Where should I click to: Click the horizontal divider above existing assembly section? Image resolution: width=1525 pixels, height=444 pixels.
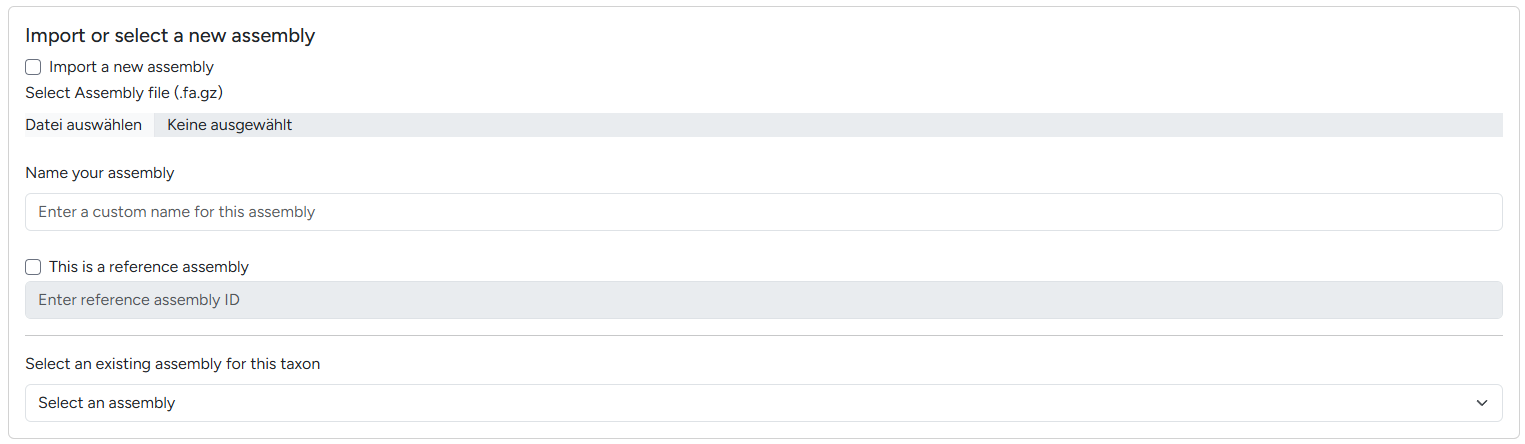click(x=763, y=336)
